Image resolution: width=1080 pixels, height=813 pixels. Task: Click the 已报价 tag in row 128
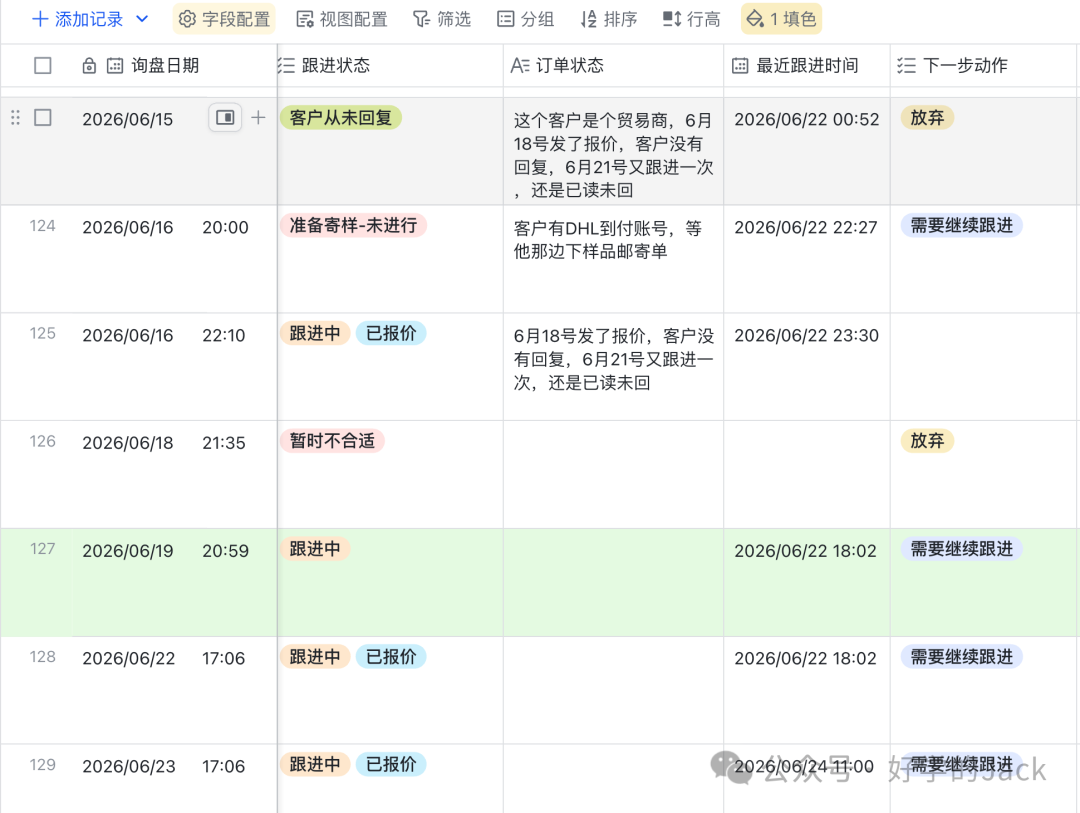(x=391, y=657)
